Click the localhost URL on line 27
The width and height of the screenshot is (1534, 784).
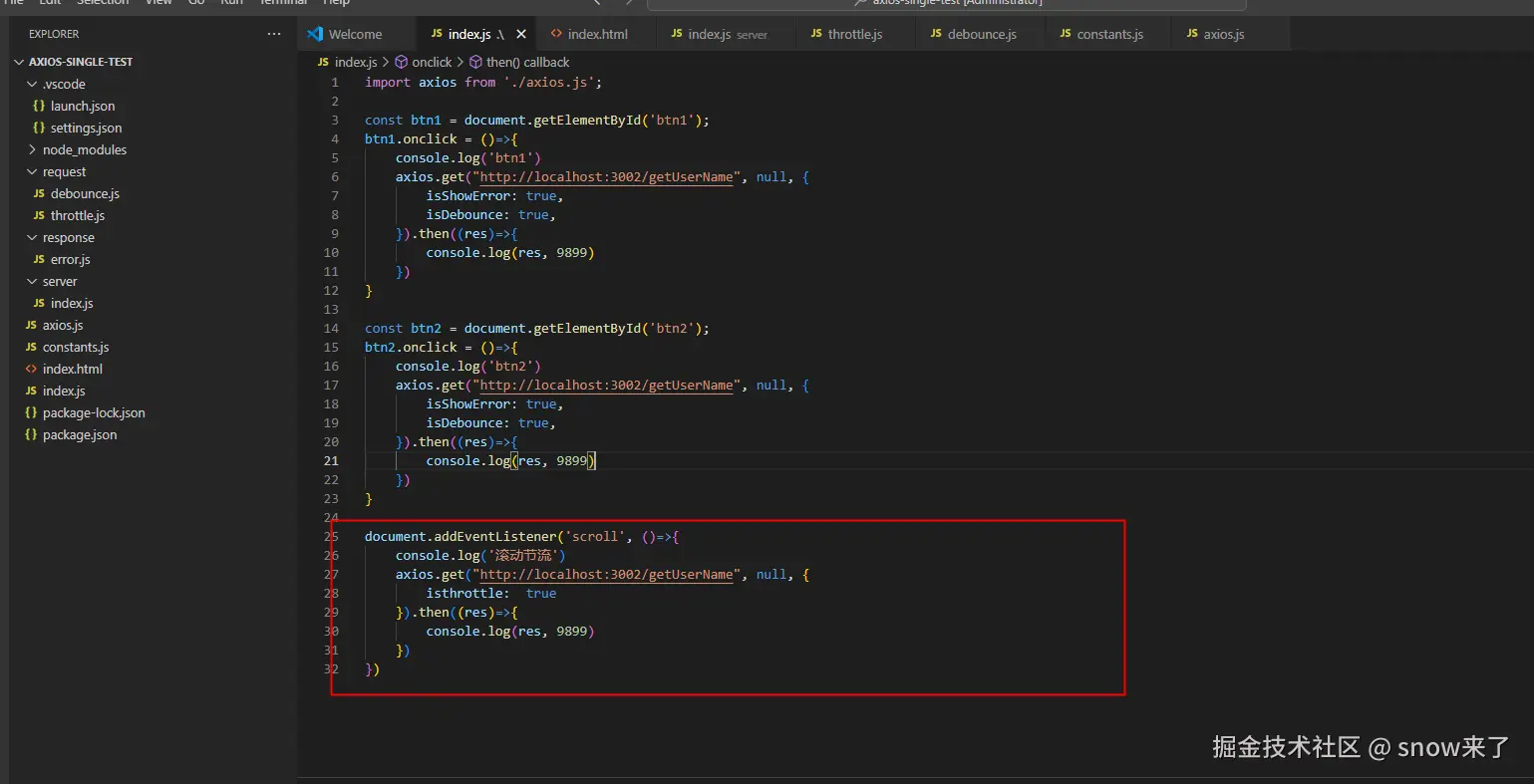pyautogui.click(x=606, y=575)
